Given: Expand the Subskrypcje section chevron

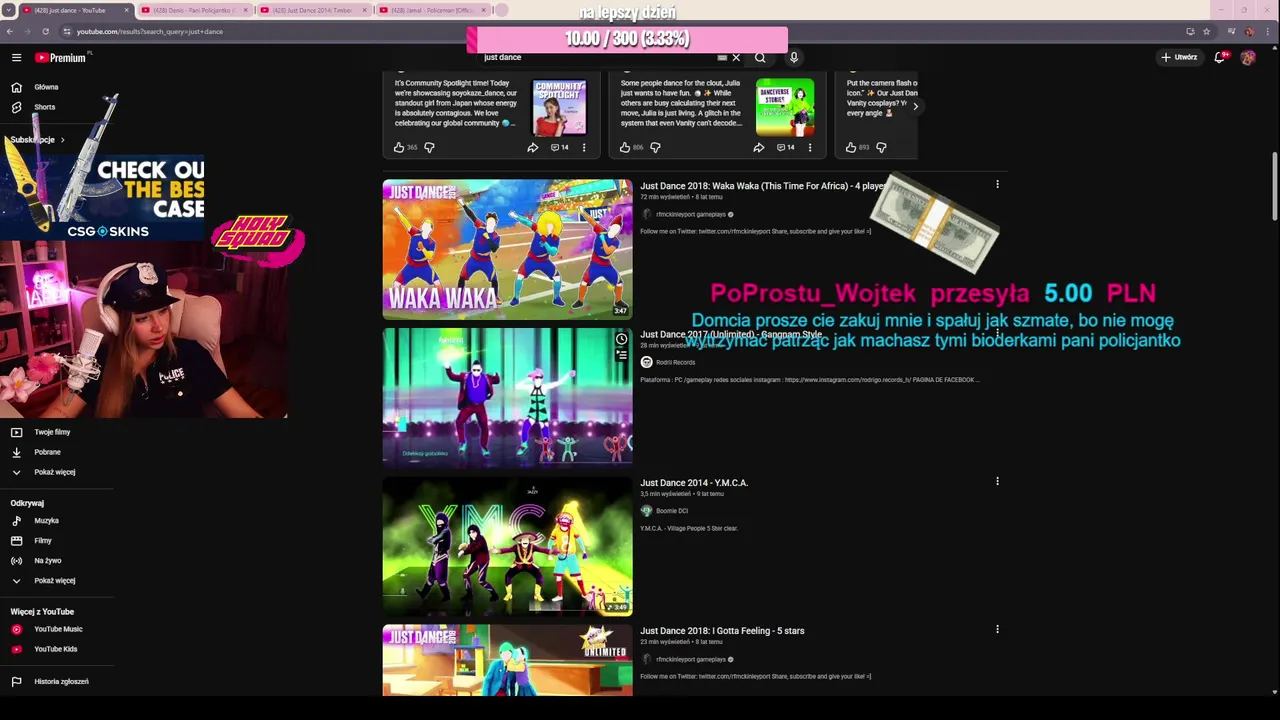Looking at the screenshot, I should 62,140.
